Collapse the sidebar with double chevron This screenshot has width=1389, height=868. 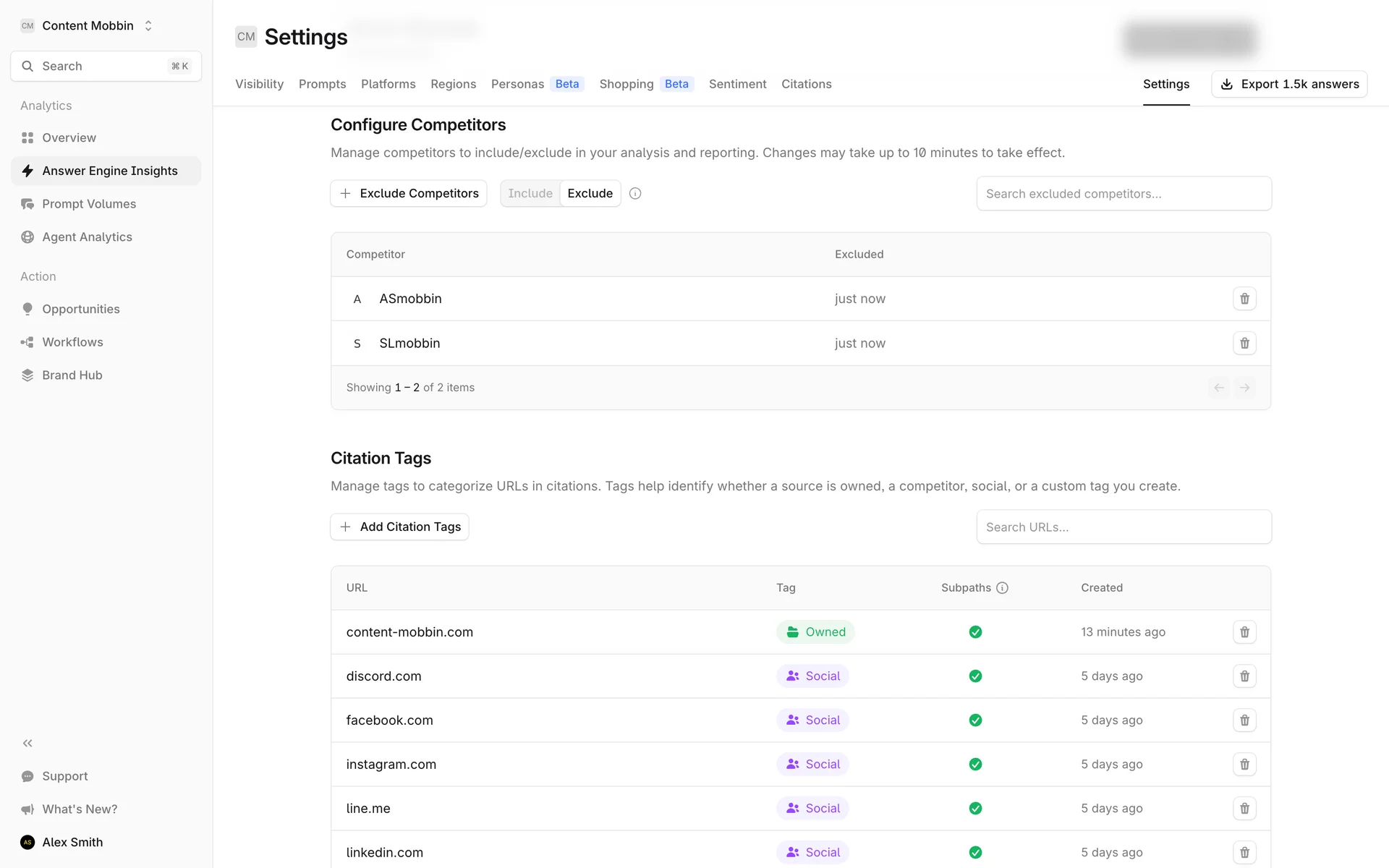pos(27,743)
